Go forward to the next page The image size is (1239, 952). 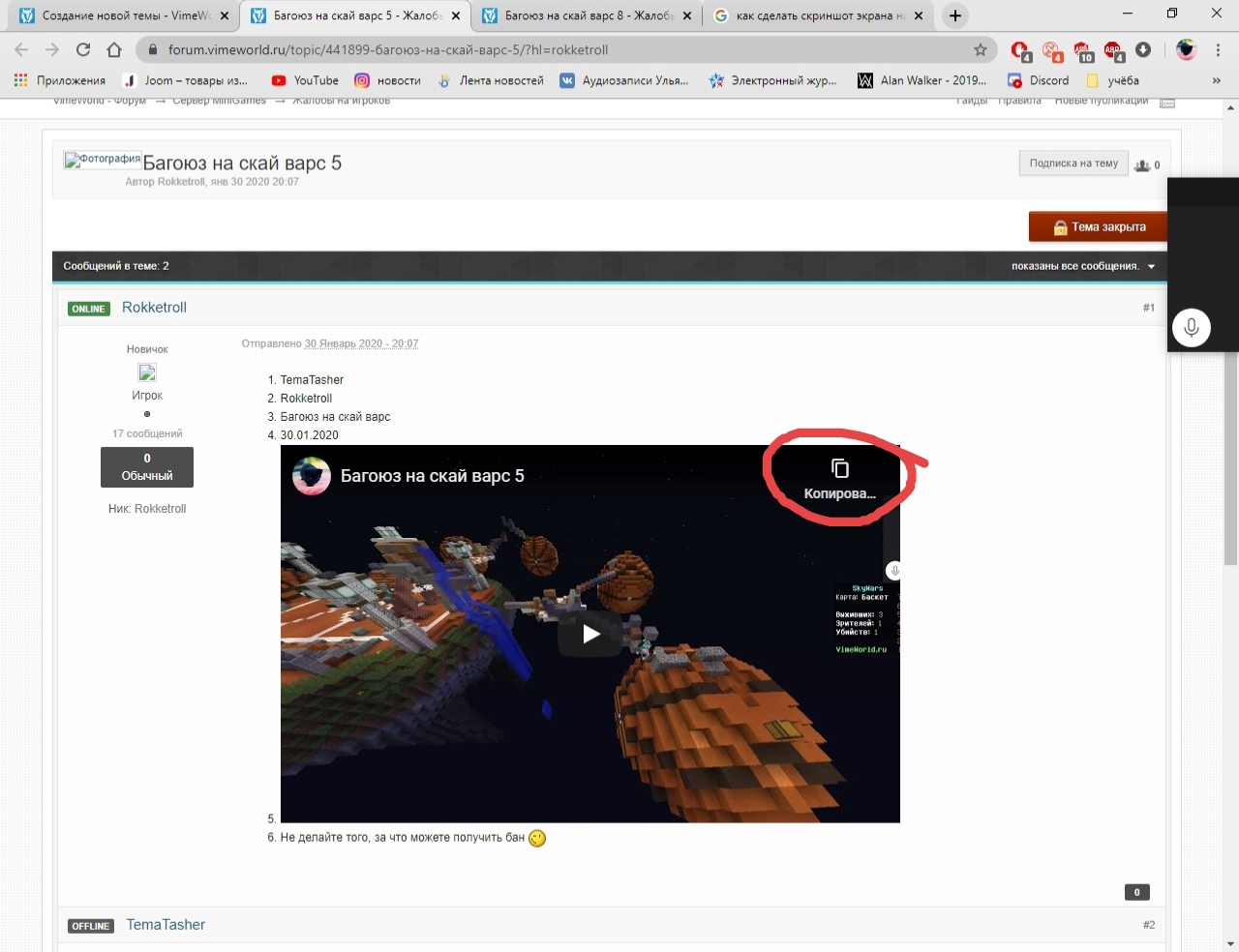pos(52,50)
